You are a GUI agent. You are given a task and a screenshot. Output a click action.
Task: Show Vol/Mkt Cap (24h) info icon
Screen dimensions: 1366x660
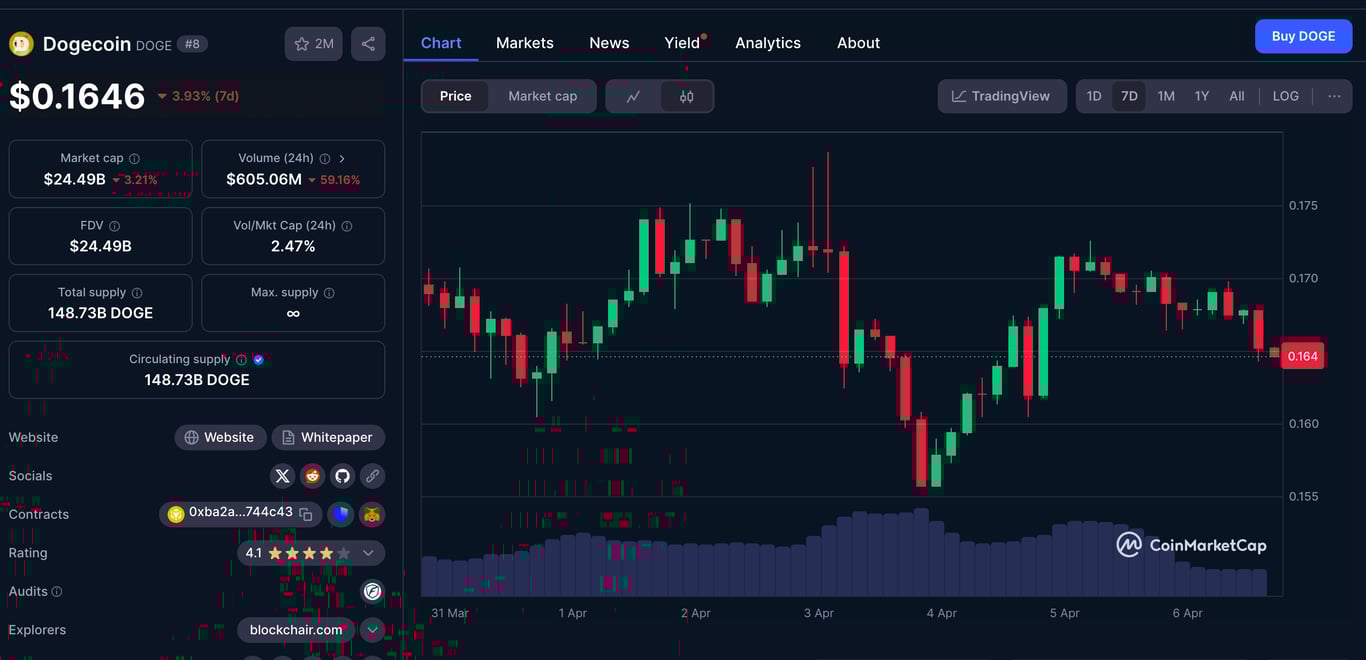pos(347,226)
